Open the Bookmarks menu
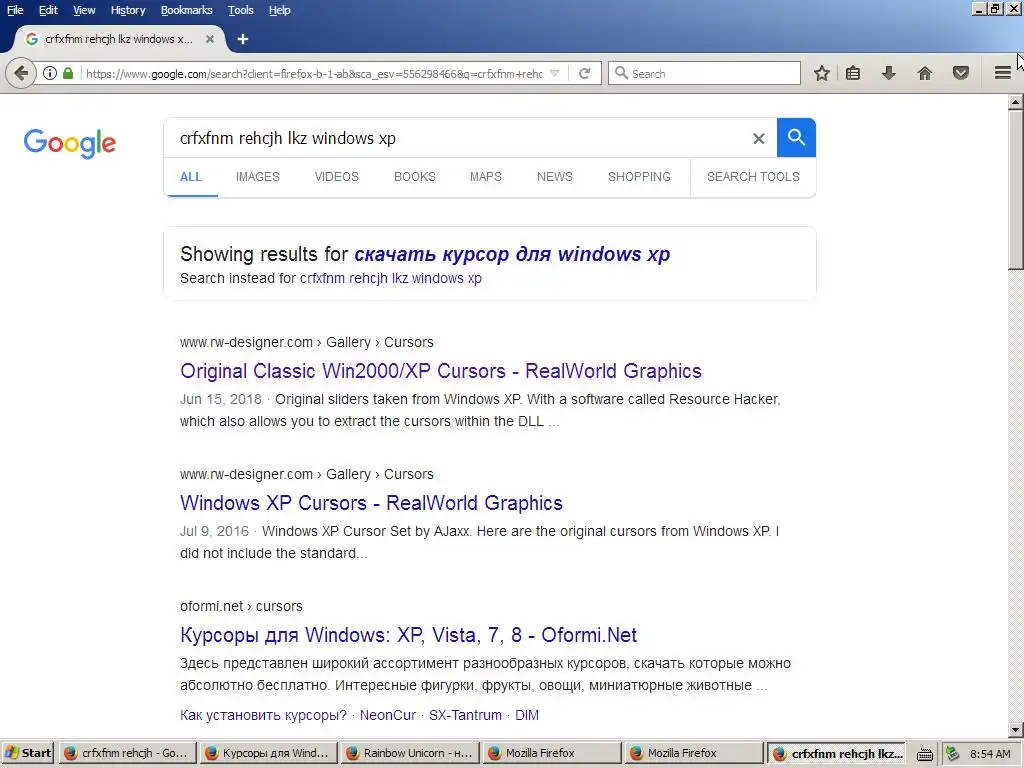The height and width of the screenshot is (768, 1024). click(187, 10)
